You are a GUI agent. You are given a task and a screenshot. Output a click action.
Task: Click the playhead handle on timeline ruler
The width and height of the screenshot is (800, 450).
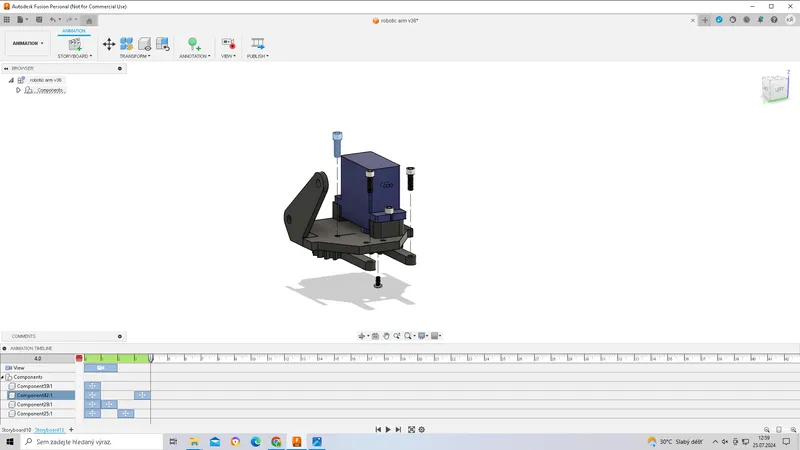[151, 358]
